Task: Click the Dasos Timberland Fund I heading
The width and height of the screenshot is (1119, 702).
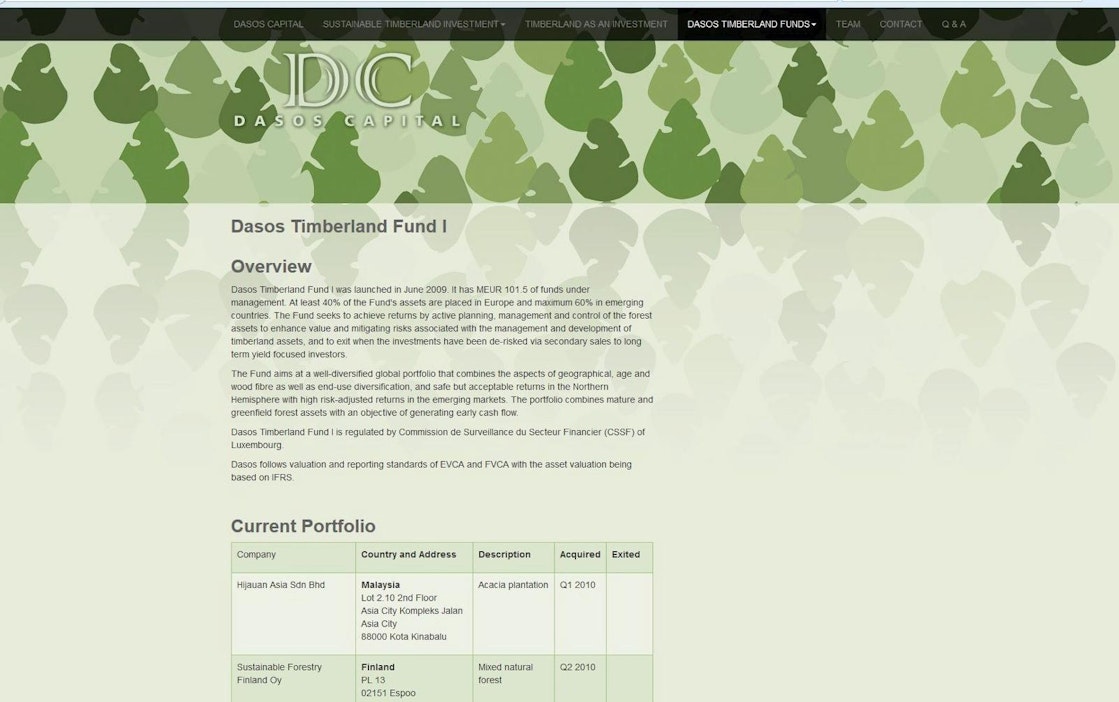Action: pyautogui.click(x=338, y=226)
